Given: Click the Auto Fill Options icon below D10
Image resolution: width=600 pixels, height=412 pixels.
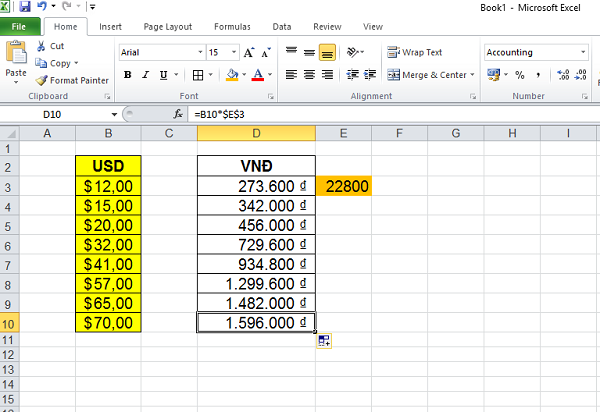Looking at the screenshot, I should (325, 343).
